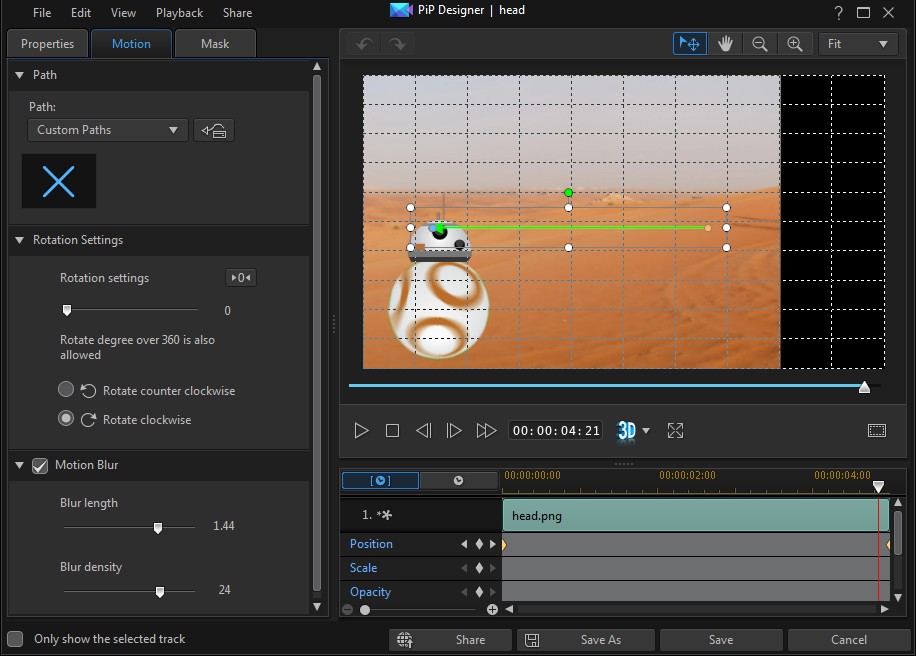Open the Playback menu

pyautogui.click(x=179, y=13)
